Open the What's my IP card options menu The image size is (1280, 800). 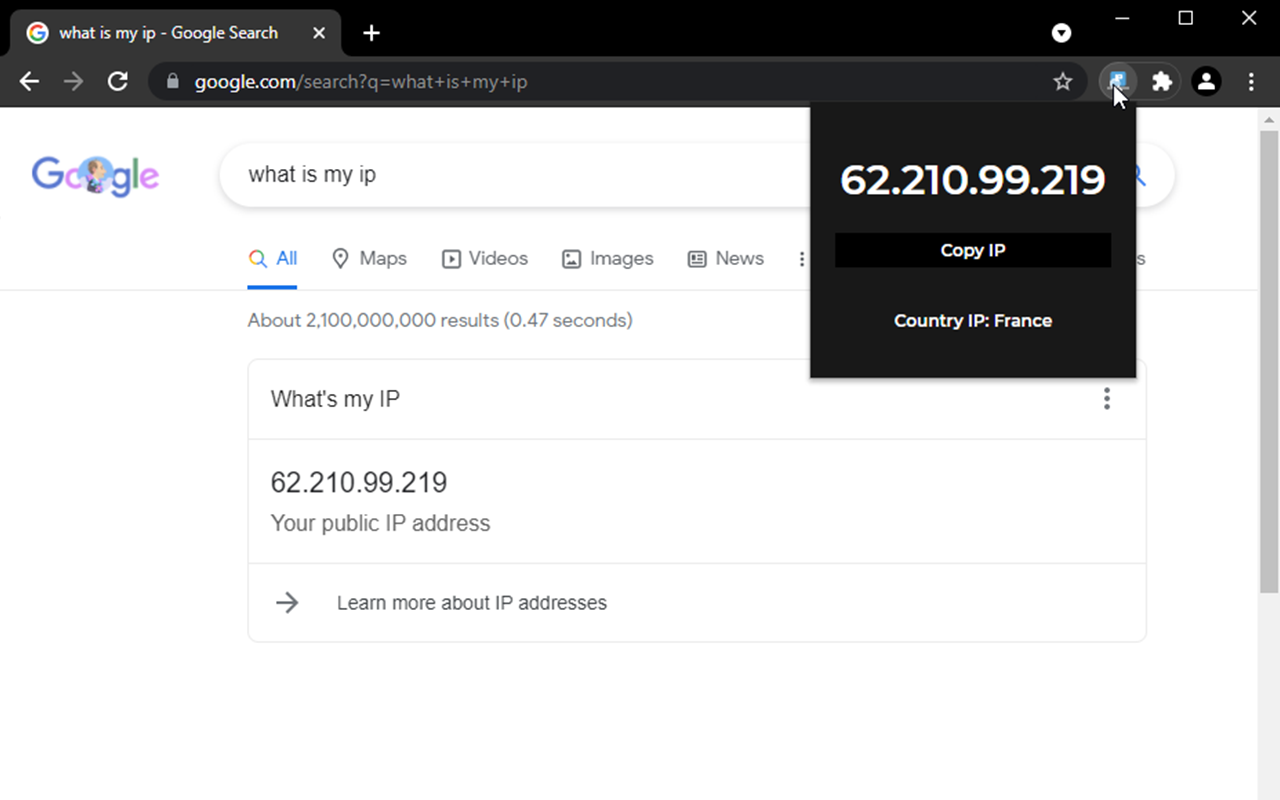[1107, 398]
